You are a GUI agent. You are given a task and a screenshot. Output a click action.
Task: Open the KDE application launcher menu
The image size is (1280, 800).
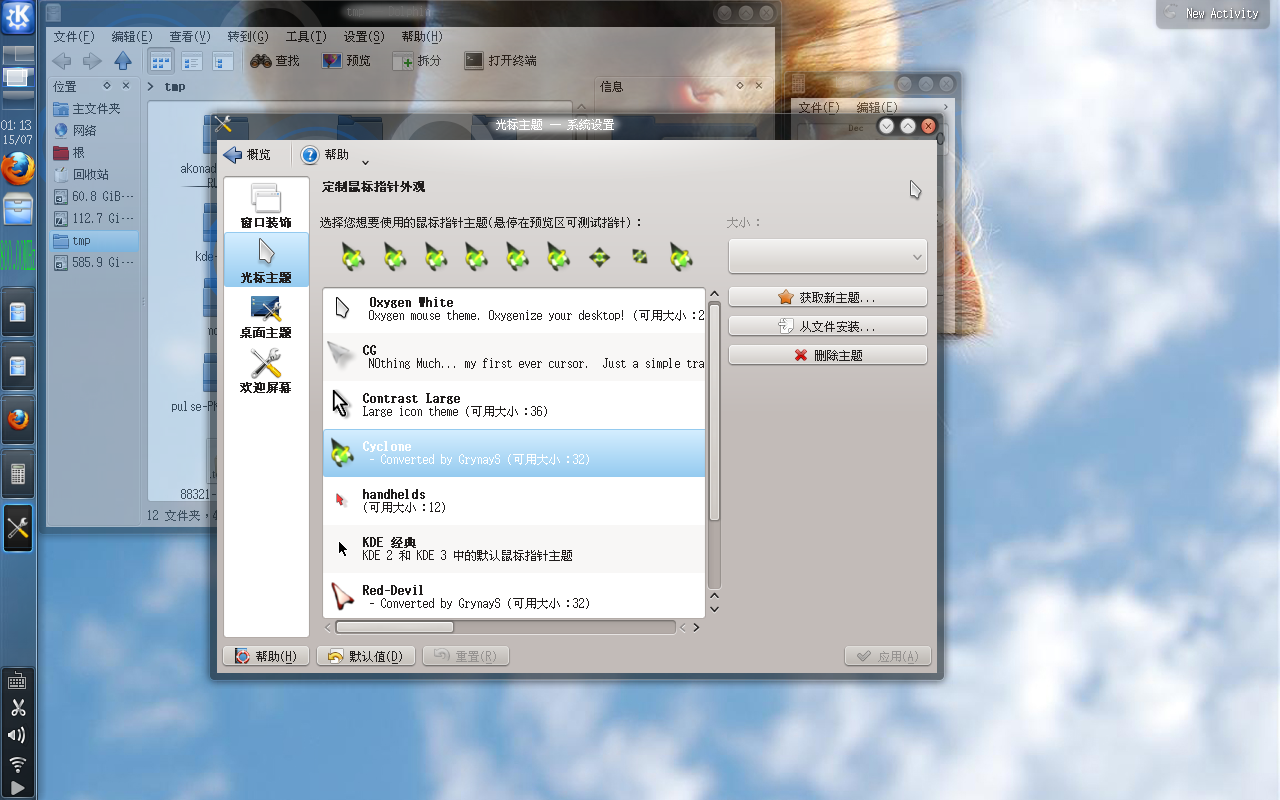coord(18,17)
